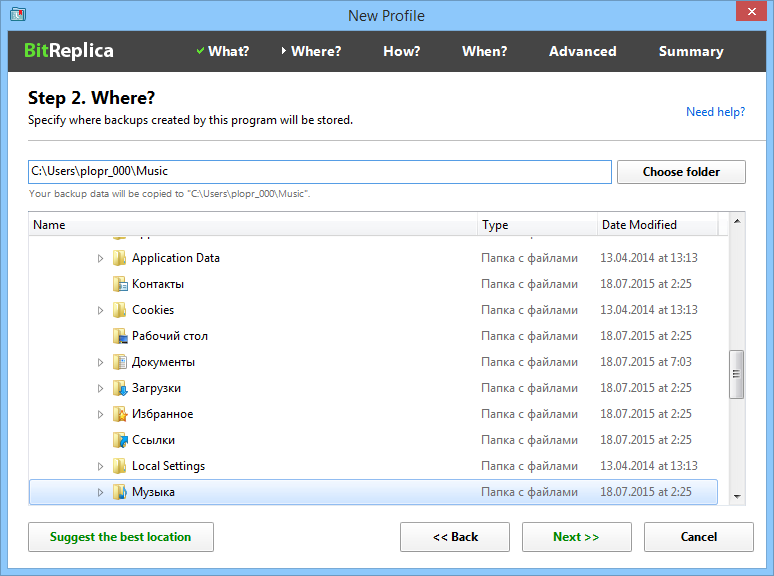Expand the Музыка folder

100,493
